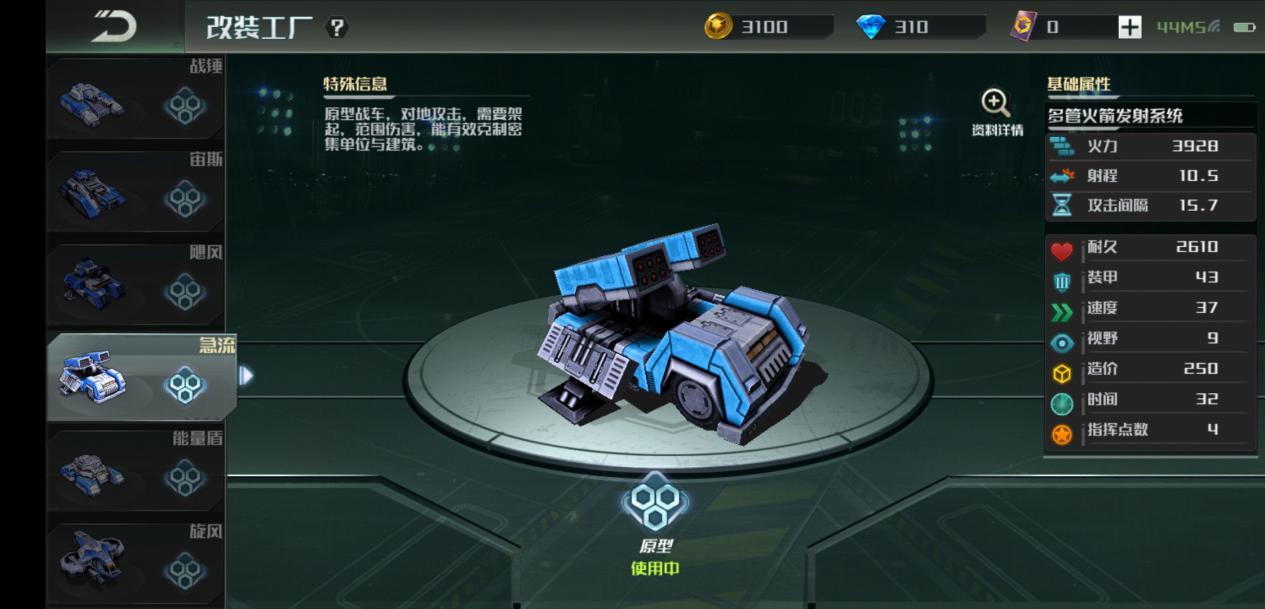1265x609 pixels.
Task: Click hexagon module icon beside 能量盾
Action: point(185,477)
